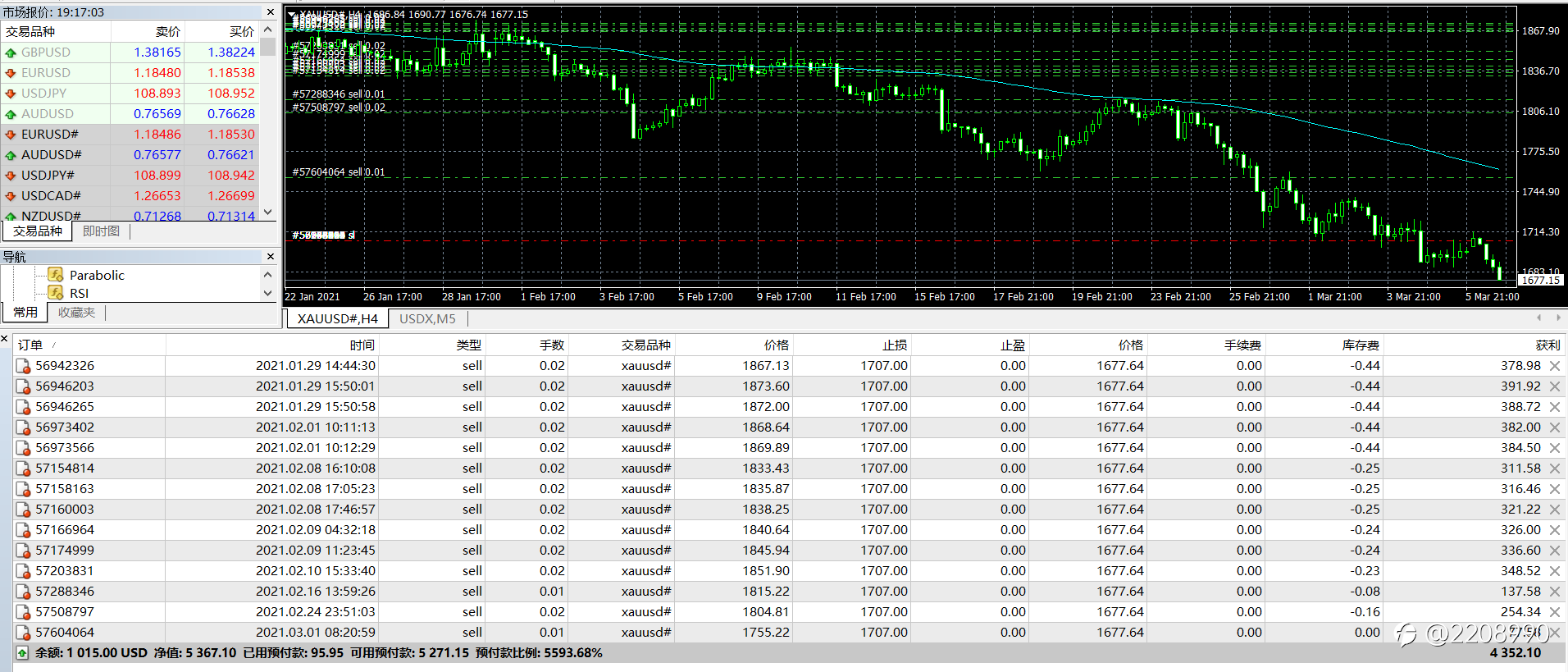
Task: Switch to the 收藏夹 tab in Navigator
Action: pyautogui.click(x=76, y=313)
